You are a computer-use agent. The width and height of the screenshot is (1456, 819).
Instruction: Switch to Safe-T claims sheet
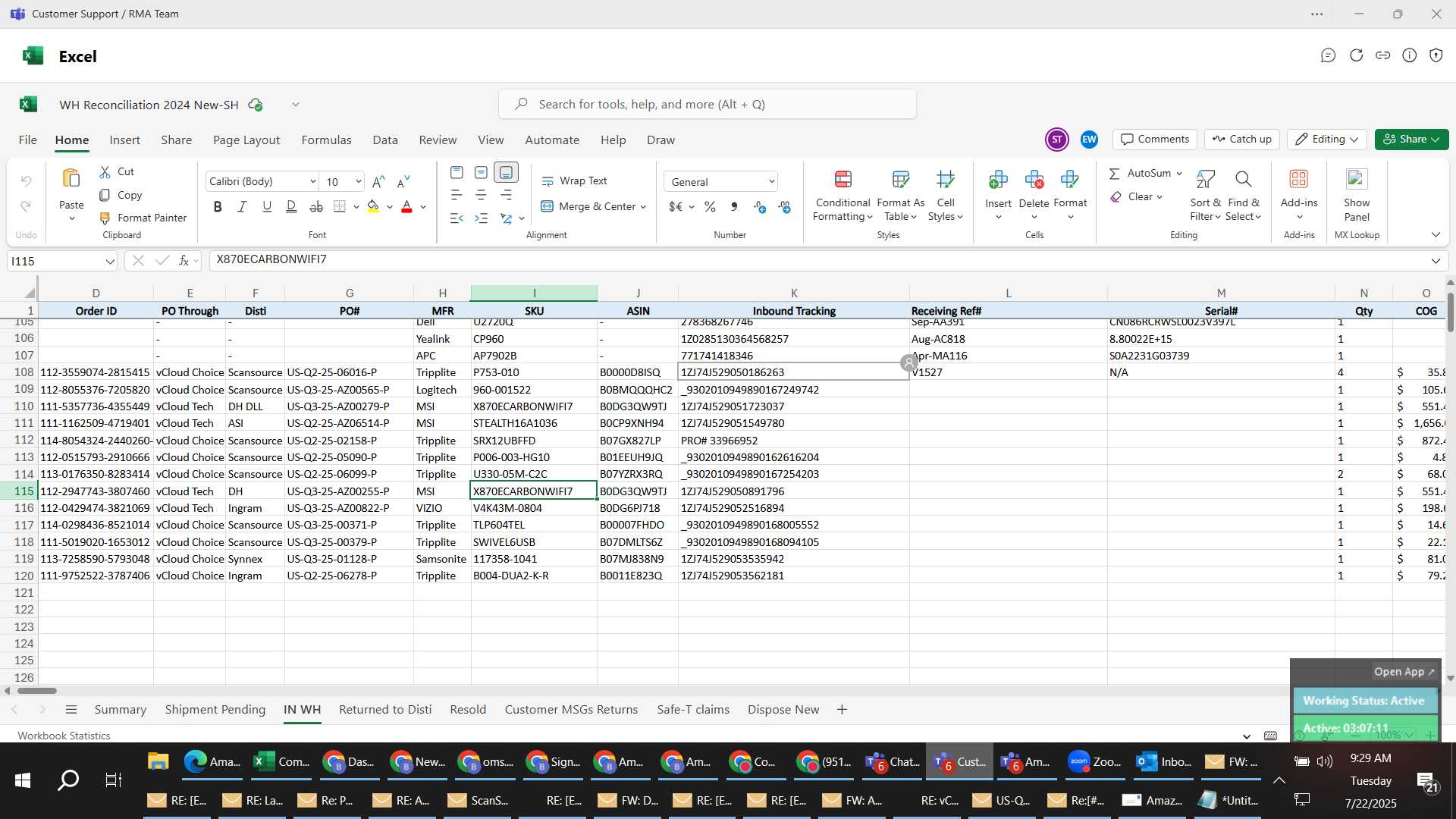[x=693, y=710]
